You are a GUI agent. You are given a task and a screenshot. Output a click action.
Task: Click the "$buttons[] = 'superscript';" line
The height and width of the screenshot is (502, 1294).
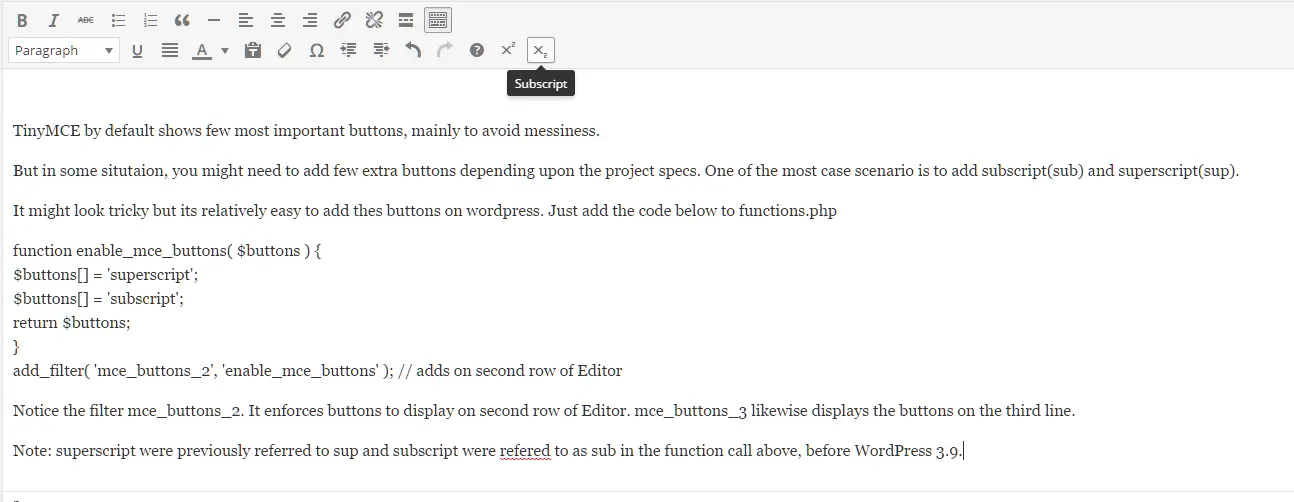coord(106,275)
